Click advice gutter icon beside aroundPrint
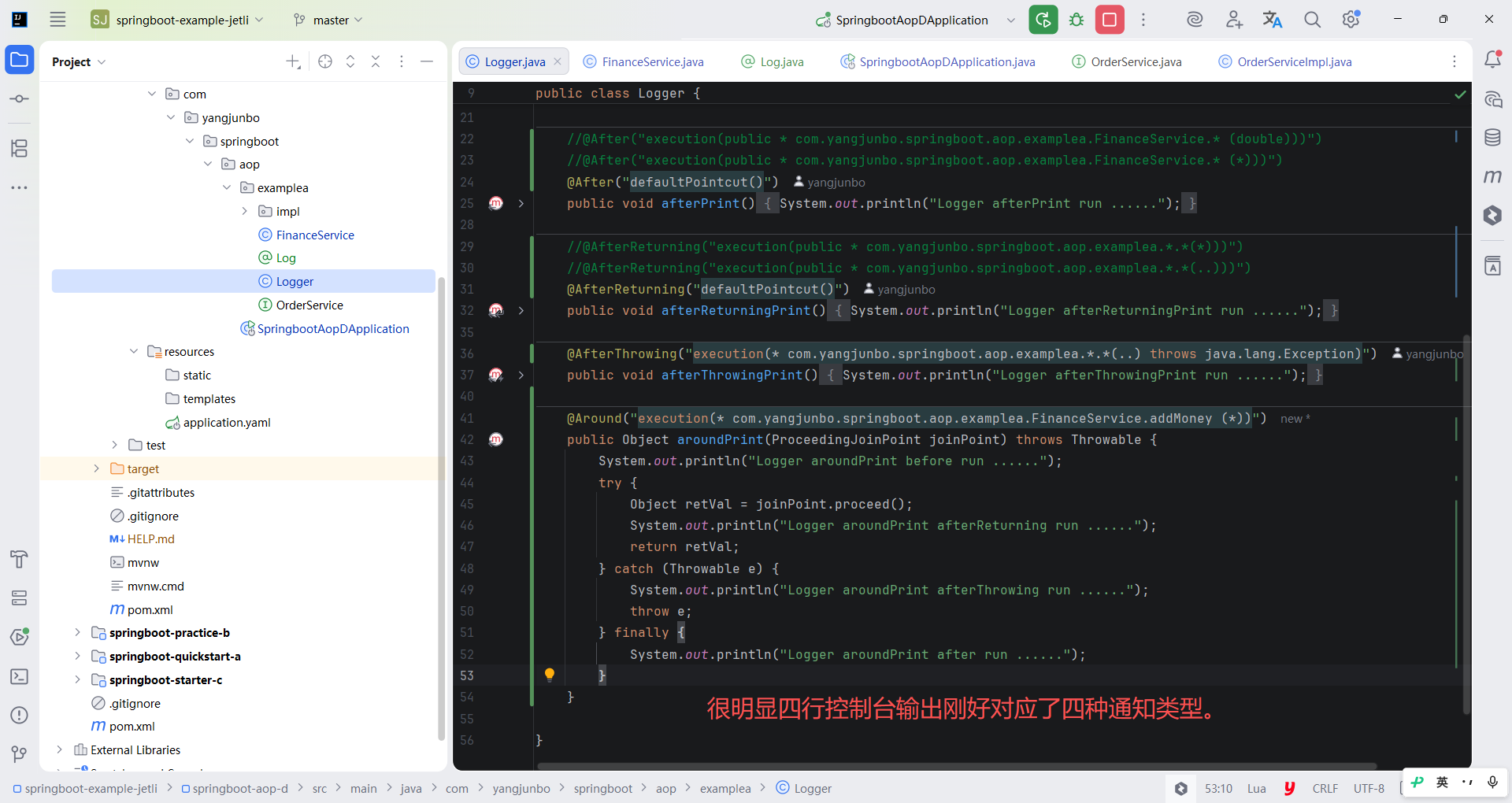 pyautogui.click(x=496, y=439)
